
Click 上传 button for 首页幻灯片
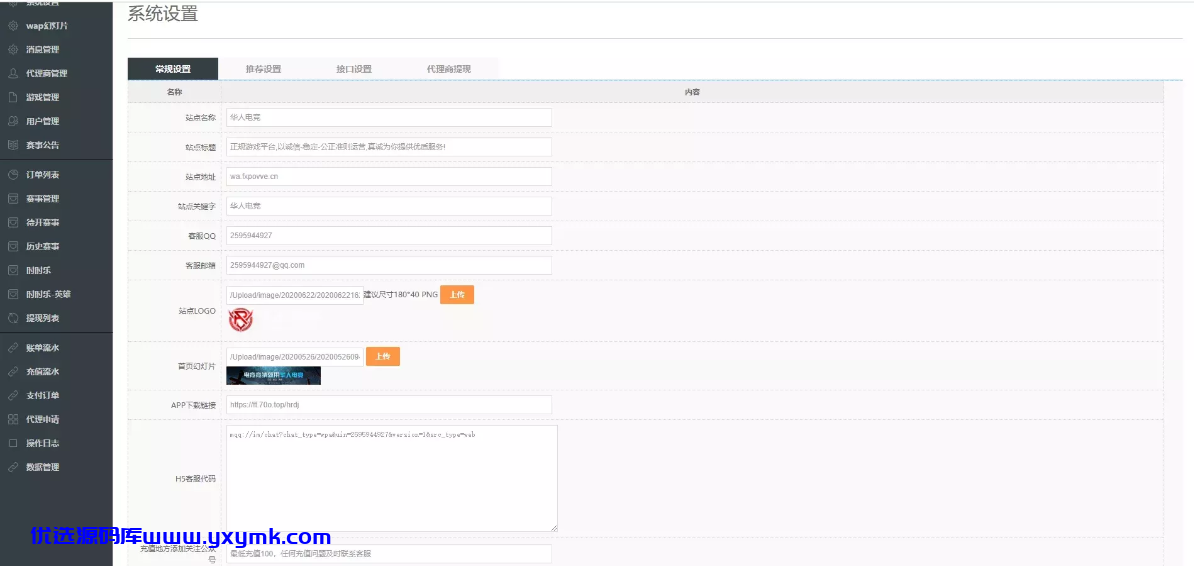[x=383, y=356]
